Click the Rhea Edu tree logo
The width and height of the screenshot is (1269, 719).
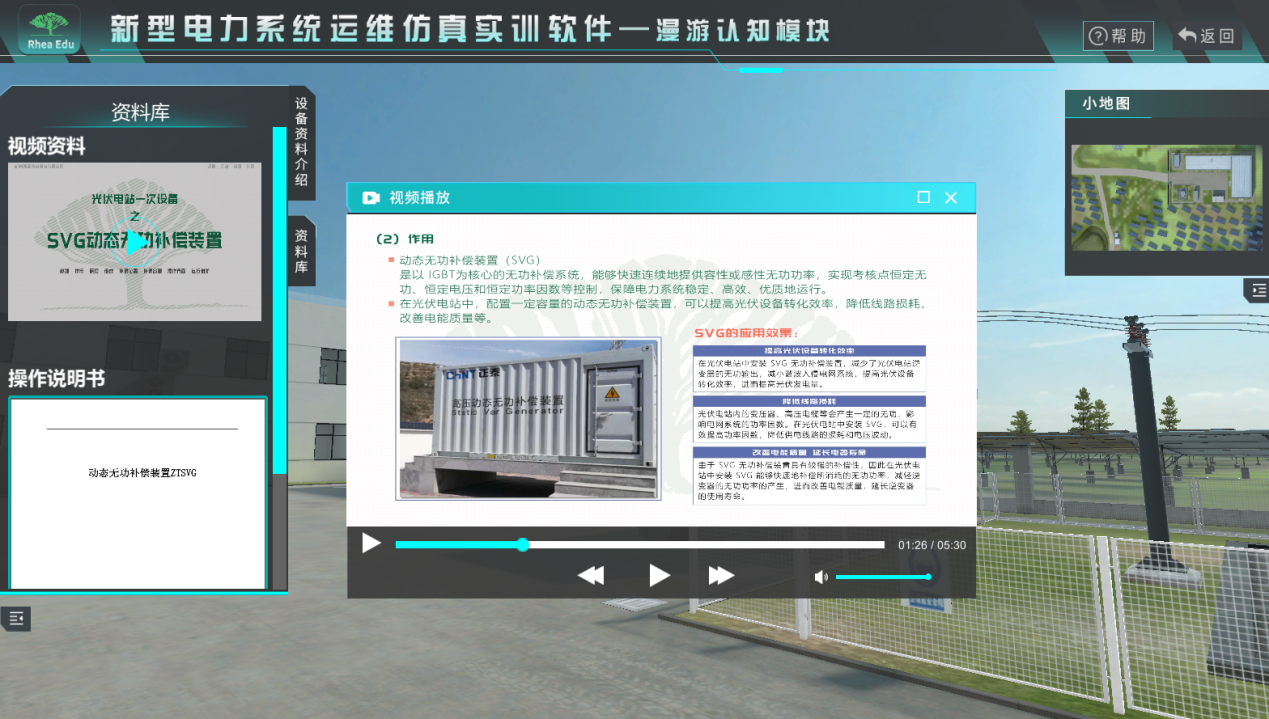pos(48,30)
